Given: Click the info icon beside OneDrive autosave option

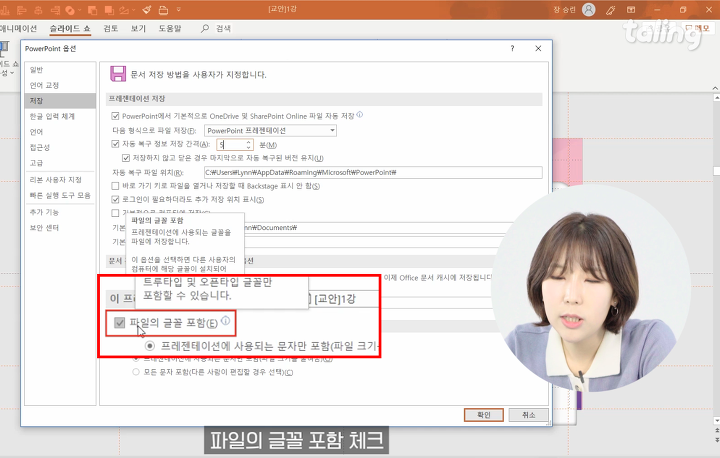Looking at the screenshot, I should 360,114.
